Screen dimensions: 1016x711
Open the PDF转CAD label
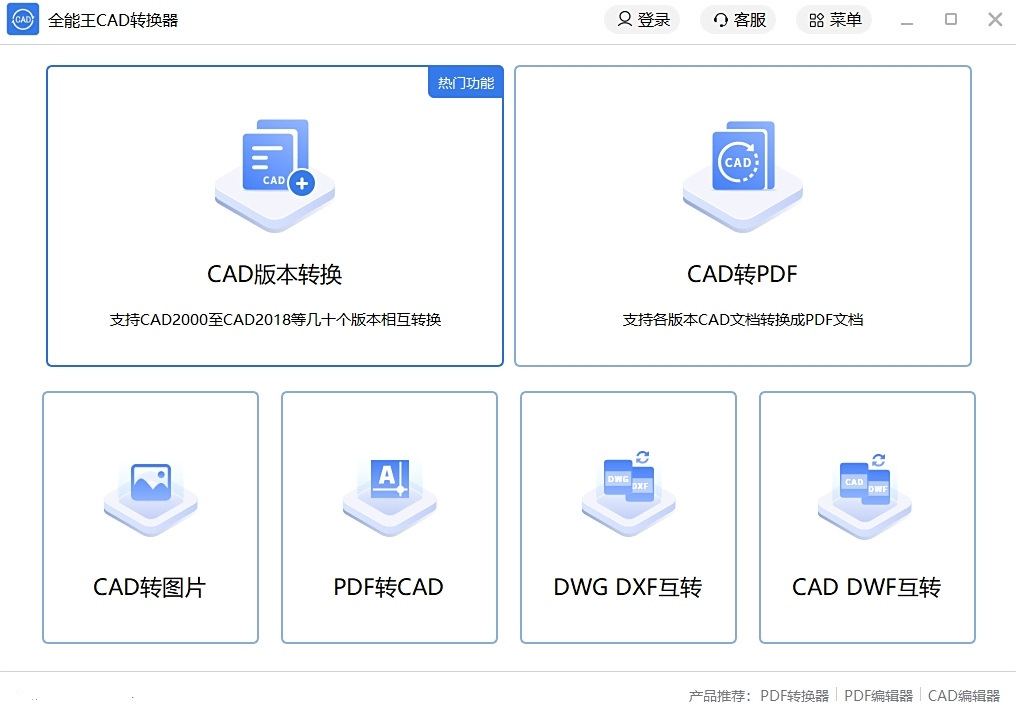tap(389, 587)
